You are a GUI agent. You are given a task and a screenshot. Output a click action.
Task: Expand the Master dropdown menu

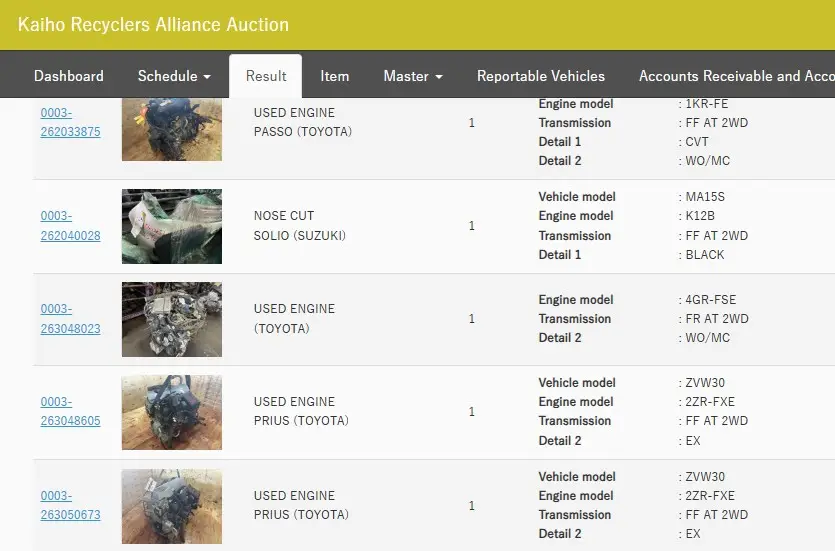413,76
